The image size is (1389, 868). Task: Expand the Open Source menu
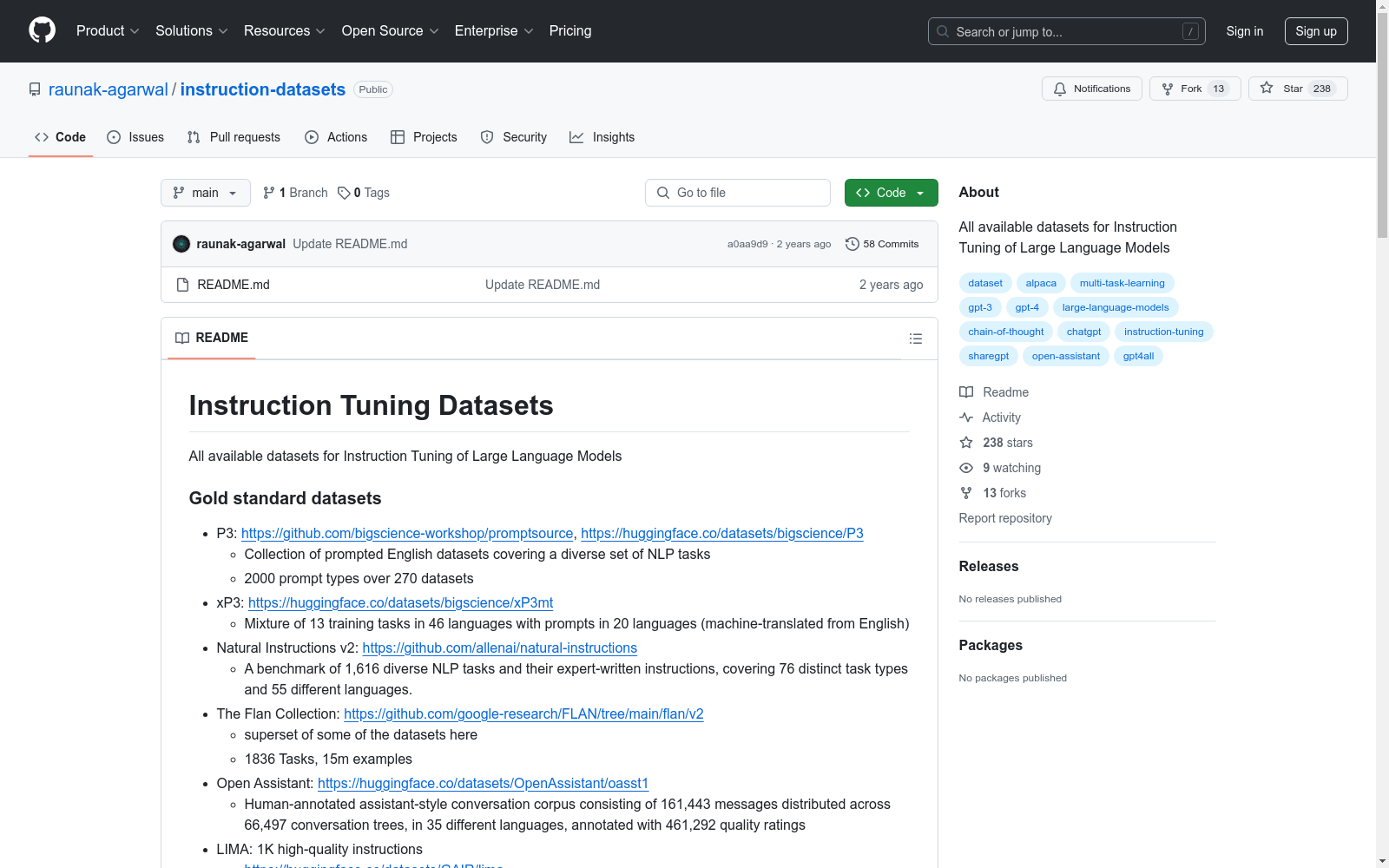[391, 31]
